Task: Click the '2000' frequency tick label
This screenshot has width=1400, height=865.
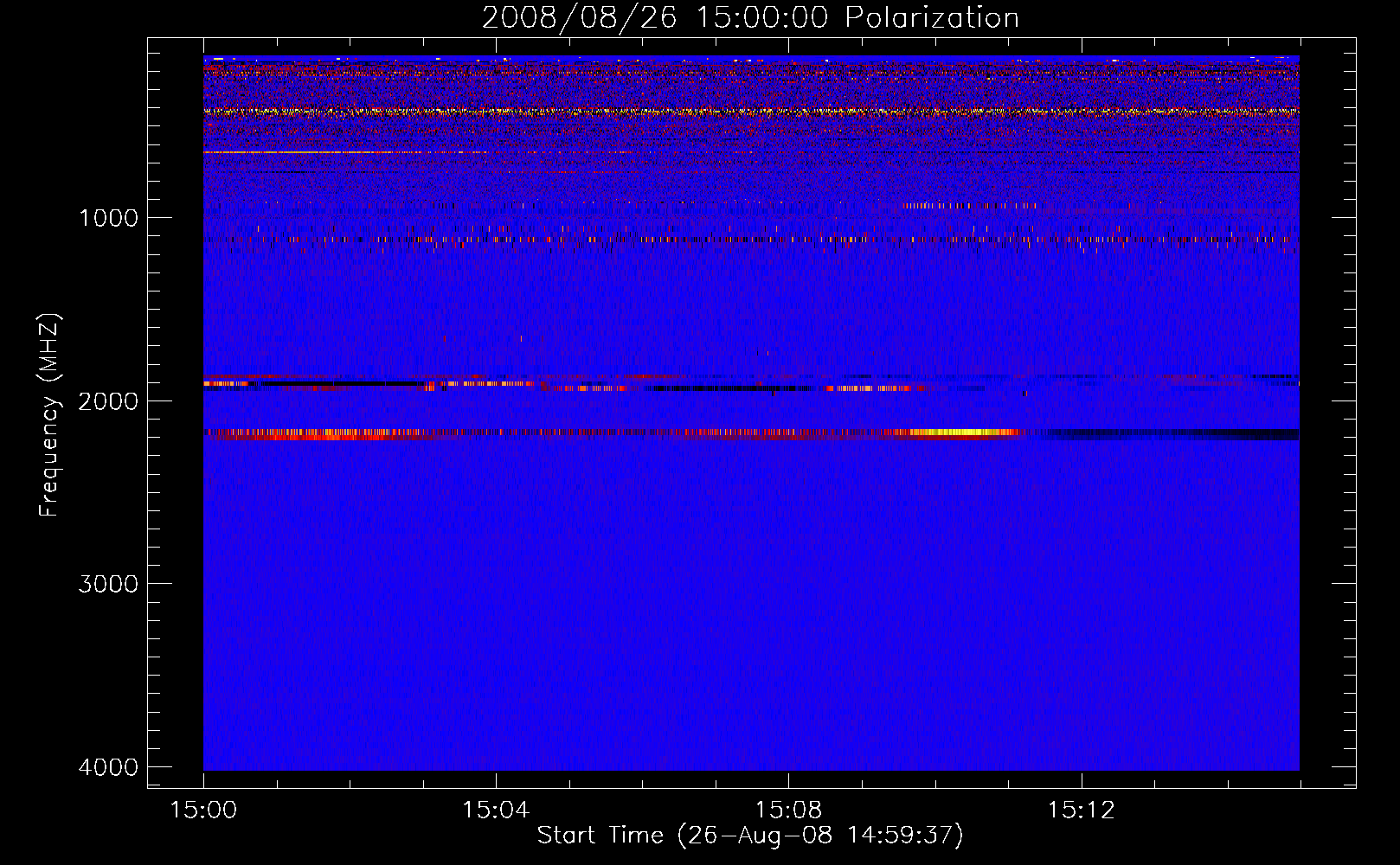Action: tap(108, 401)
